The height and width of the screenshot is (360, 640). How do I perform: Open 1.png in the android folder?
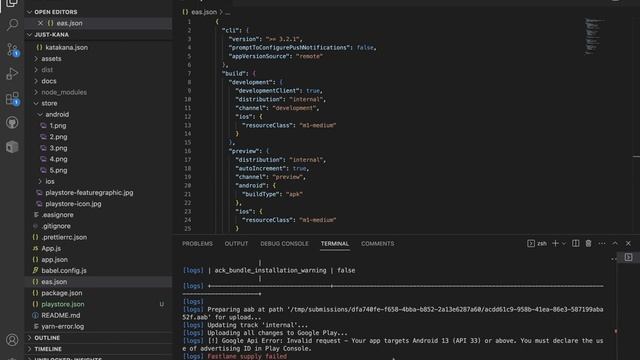pyautogui.click(x=58, y=126)
